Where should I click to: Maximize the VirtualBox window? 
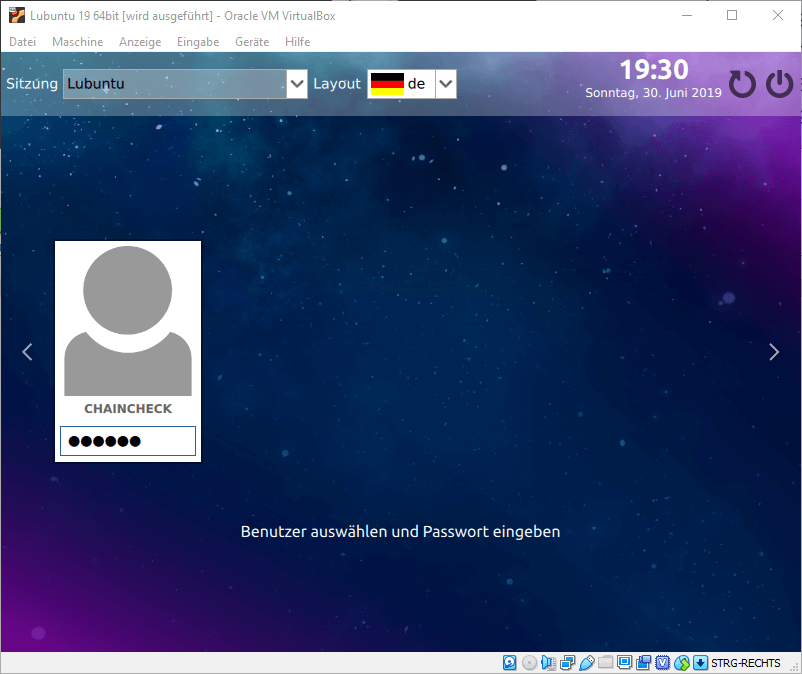[x=732, y=15]
